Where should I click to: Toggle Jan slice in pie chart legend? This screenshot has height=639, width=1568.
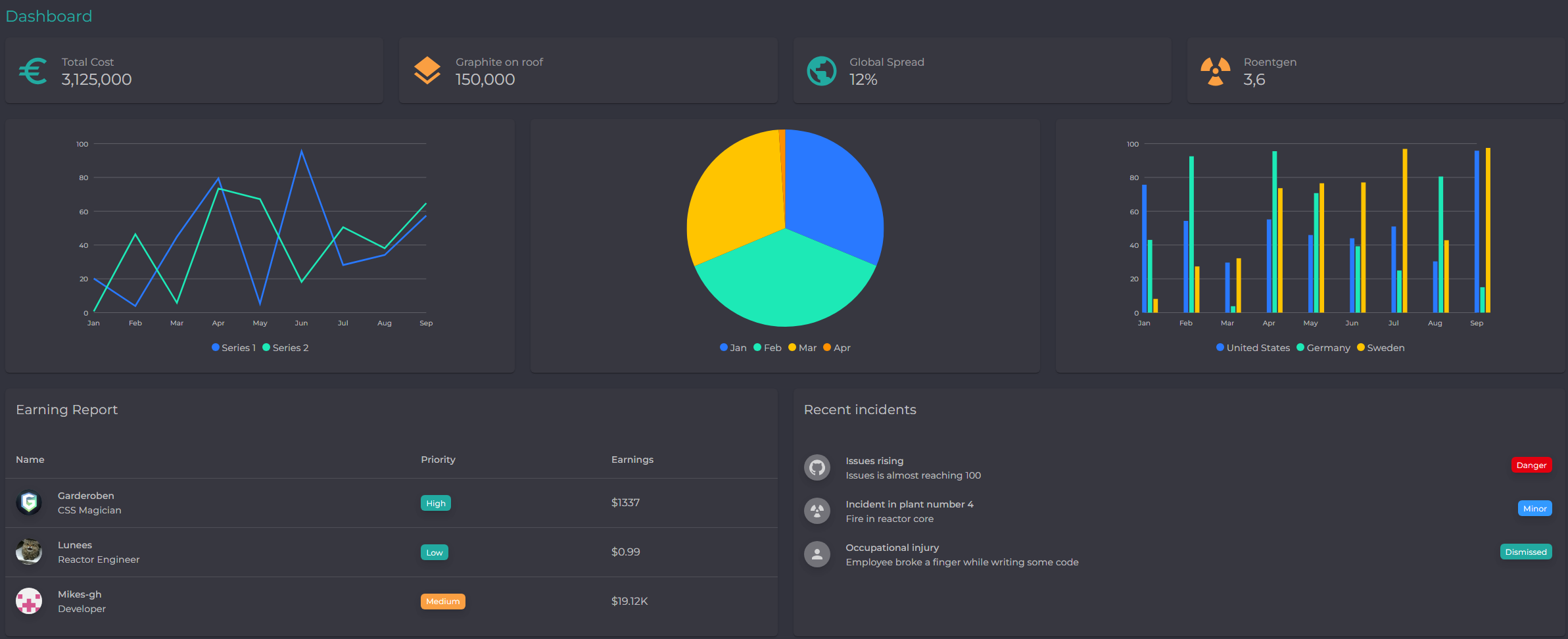pos(733,348)
